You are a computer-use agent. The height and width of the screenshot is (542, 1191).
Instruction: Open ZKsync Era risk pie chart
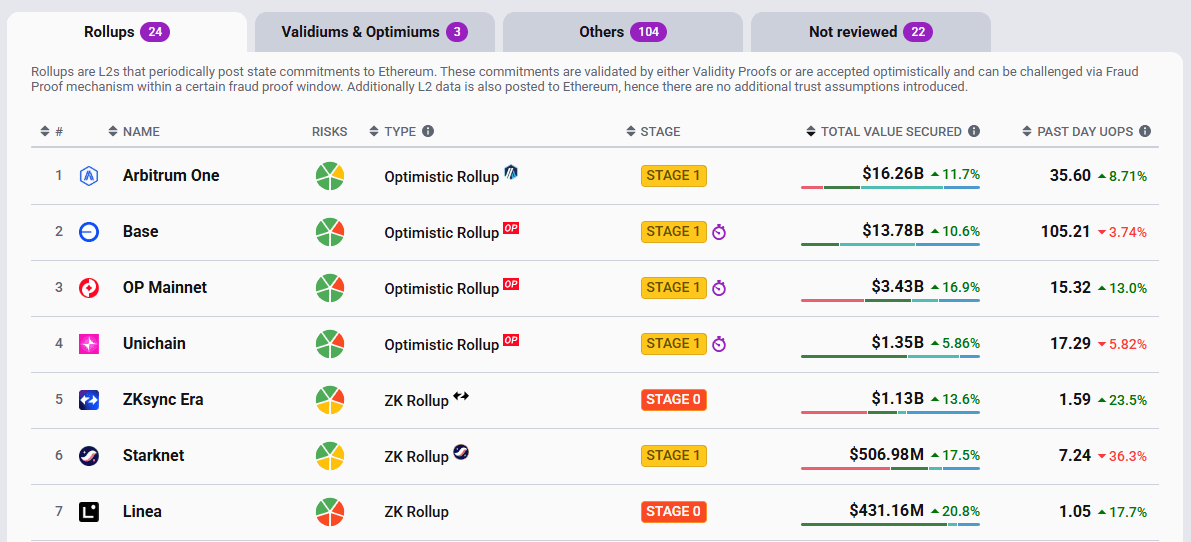click(x=330, y=400)
